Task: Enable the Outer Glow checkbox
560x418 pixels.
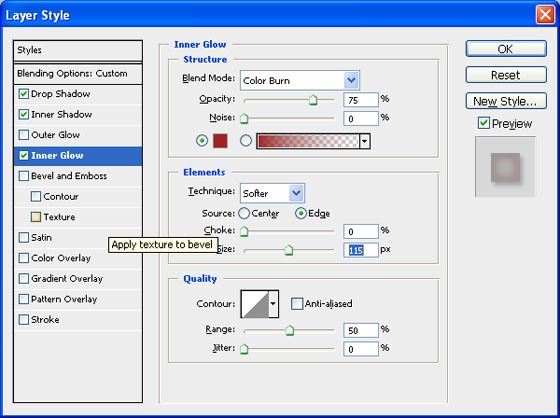Action: 24,135
